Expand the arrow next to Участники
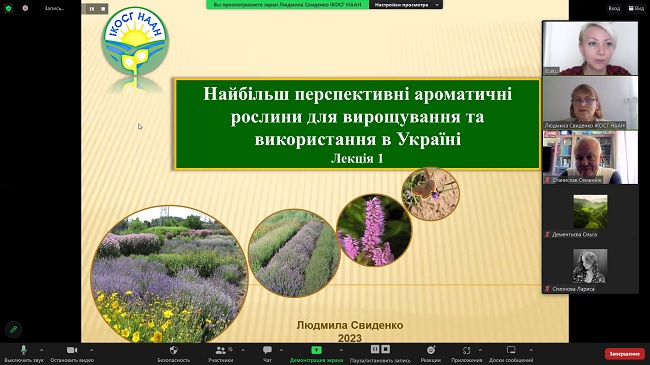Screen dimensions: 650x365 click(x=243, y=350)
